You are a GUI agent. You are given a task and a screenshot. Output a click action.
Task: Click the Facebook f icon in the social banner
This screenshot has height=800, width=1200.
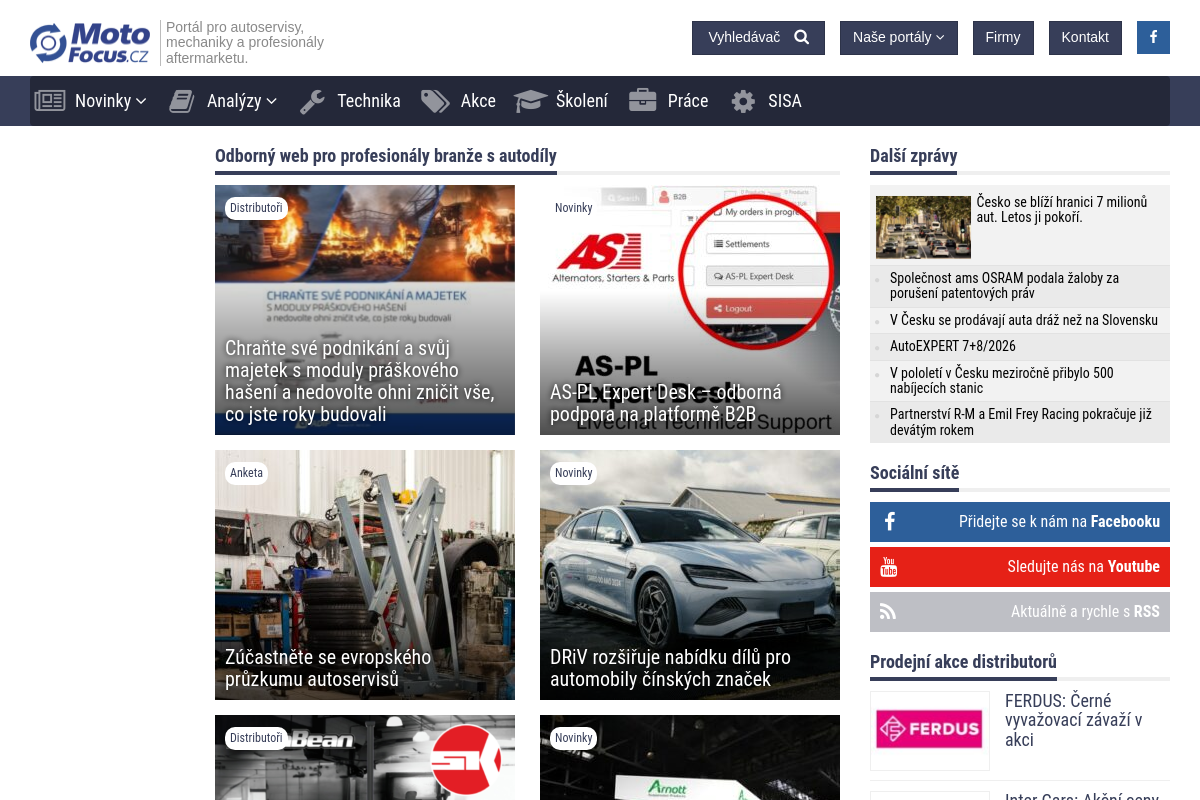[890, 521]
